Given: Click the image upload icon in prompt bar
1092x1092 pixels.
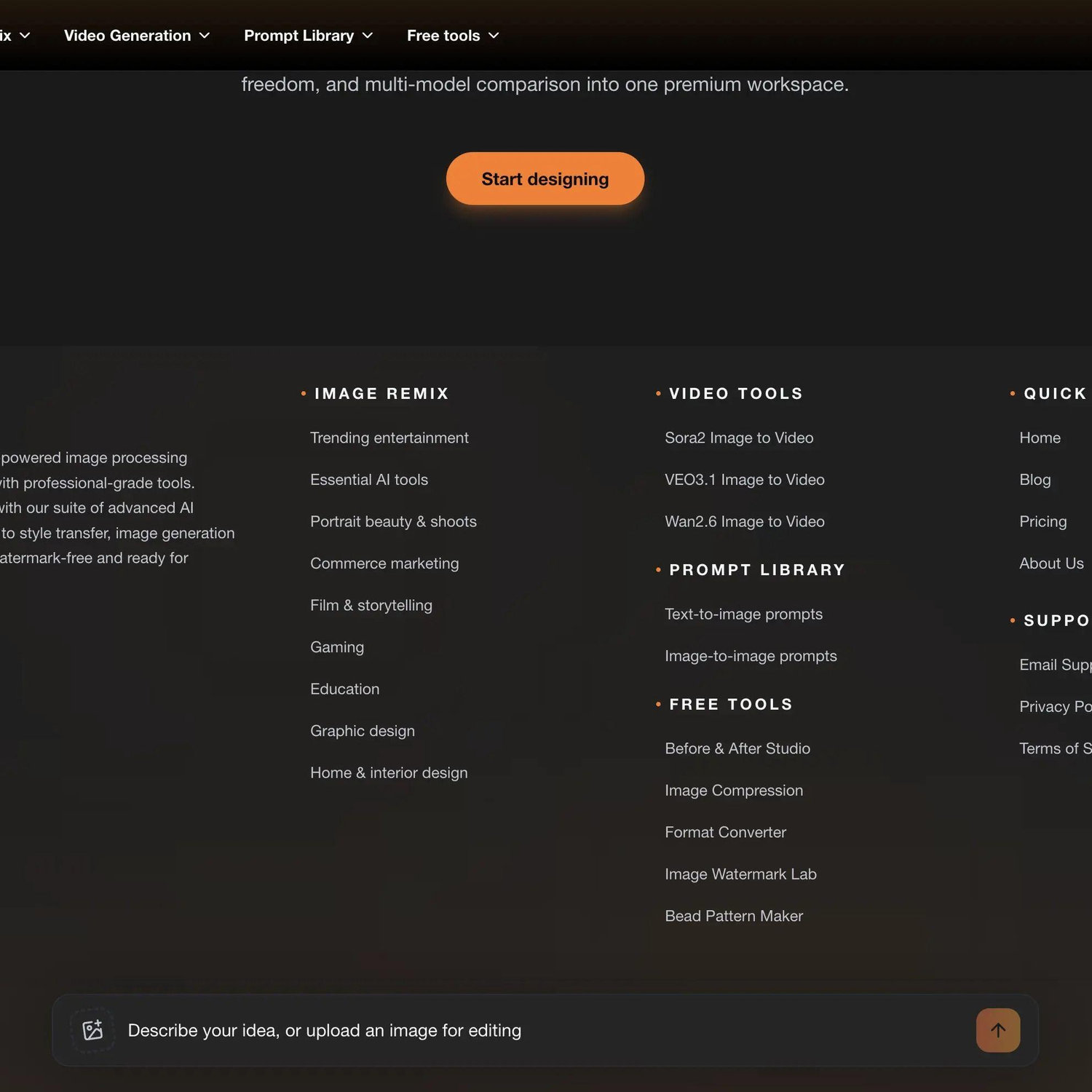Looking at the screenshot, I should pyautogui.click(x=92, y=1030).
